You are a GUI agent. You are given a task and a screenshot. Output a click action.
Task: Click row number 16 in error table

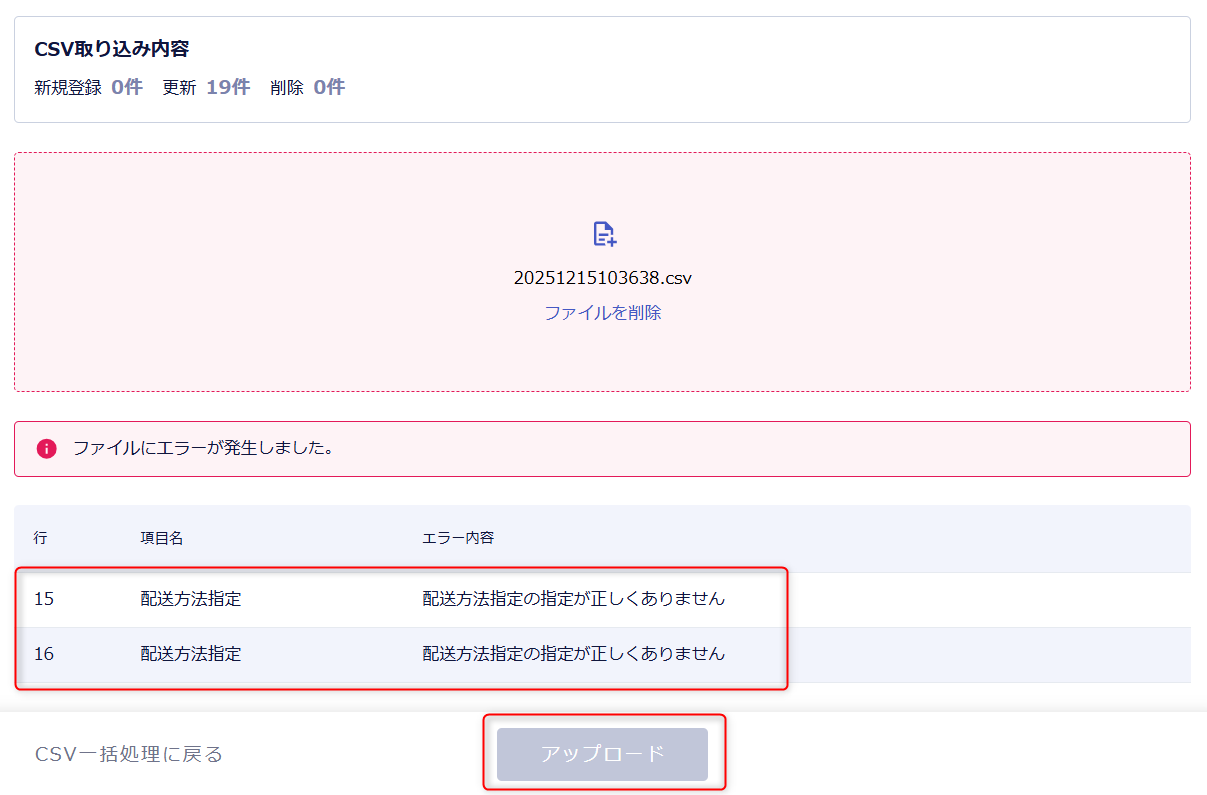pos(44,655)
